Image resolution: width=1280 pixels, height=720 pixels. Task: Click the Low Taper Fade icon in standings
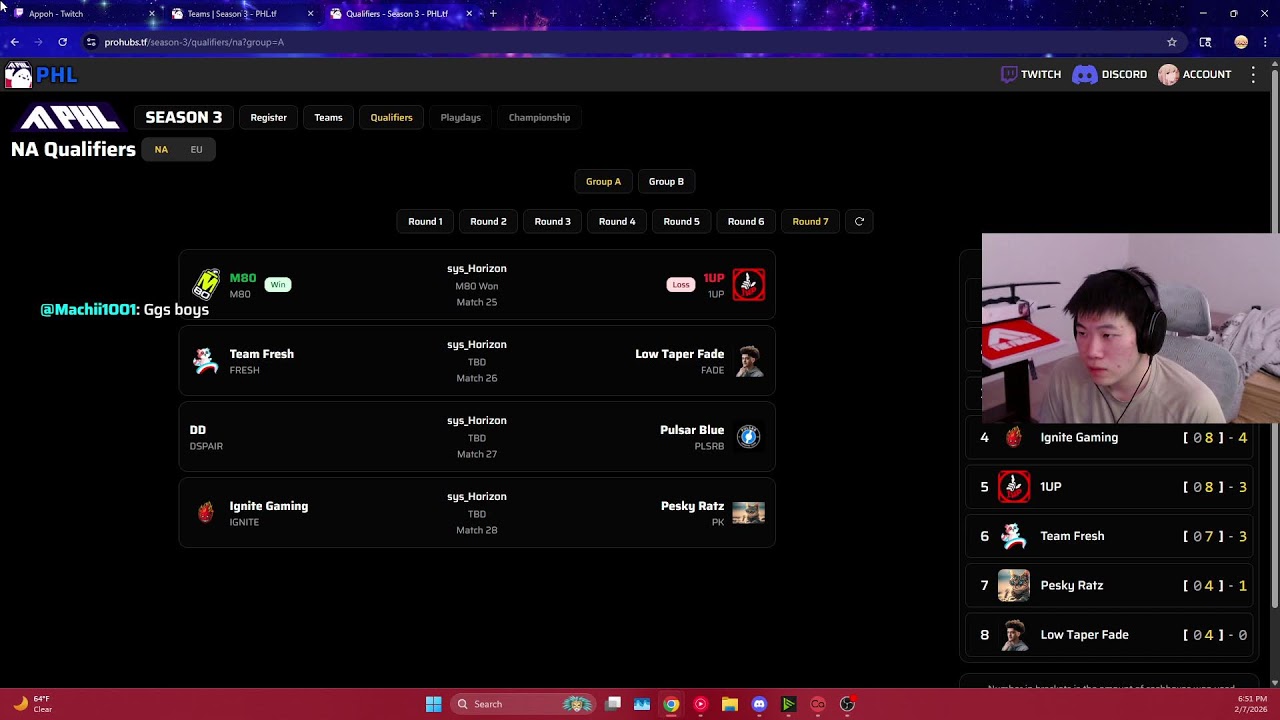[x=1014, y=635]
